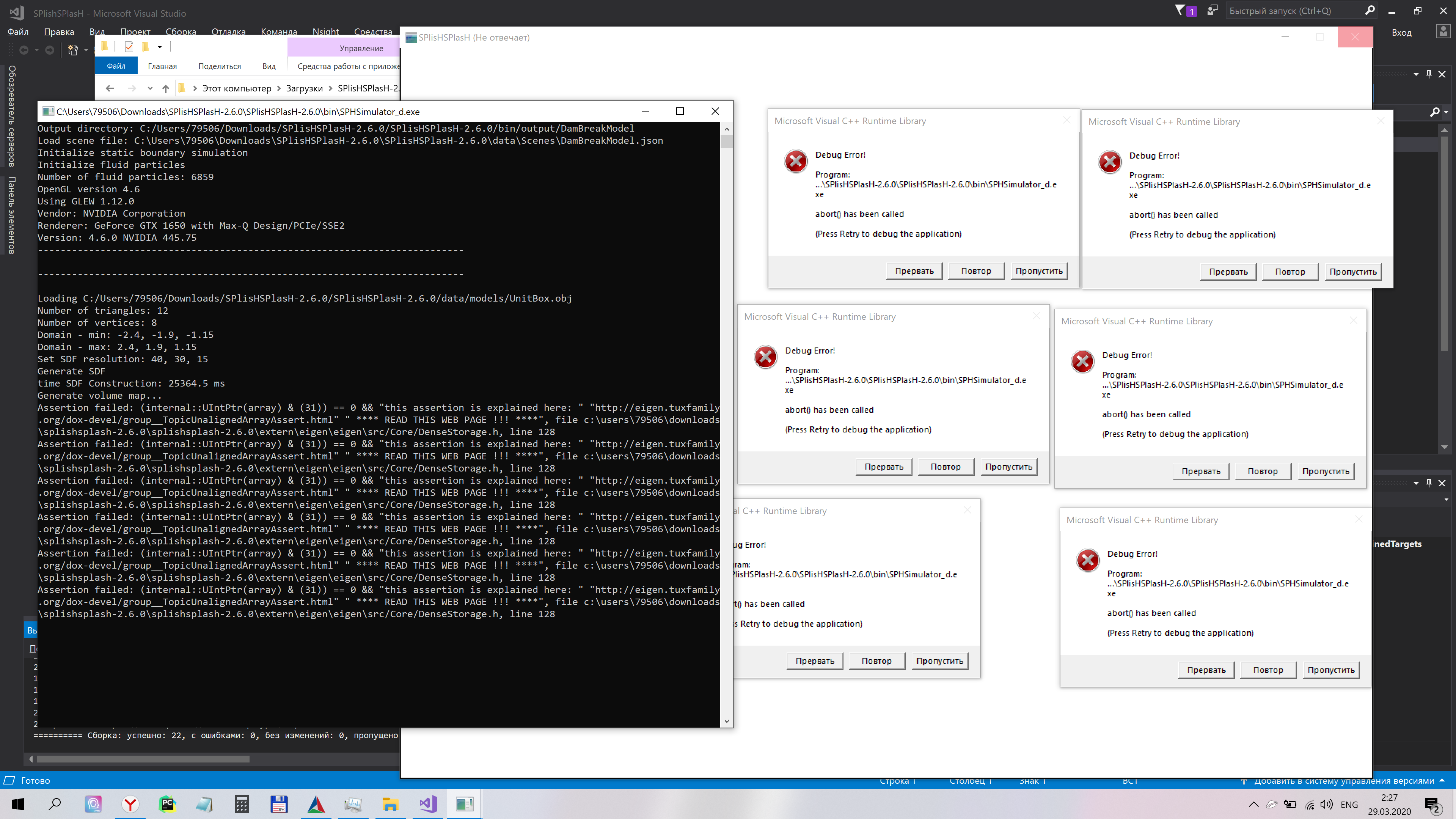The width and height of the screenshot is (1456, 819).
Task: Click the notifications flag in Visual Studio title bar
Action: tap(1181, 10)
